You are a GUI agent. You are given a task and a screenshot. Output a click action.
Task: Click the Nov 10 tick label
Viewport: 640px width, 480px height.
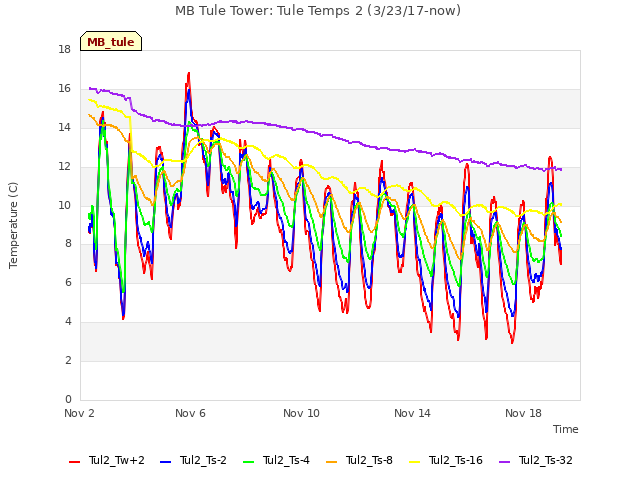point(301,413)
